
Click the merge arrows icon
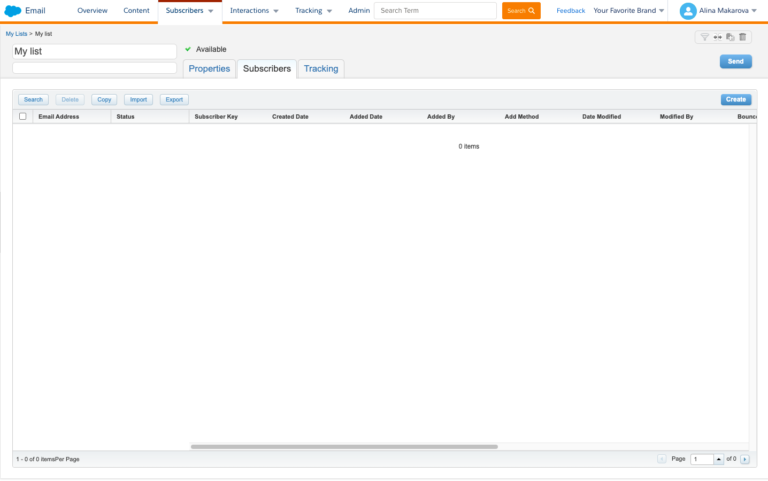click(x=717, y=37)
